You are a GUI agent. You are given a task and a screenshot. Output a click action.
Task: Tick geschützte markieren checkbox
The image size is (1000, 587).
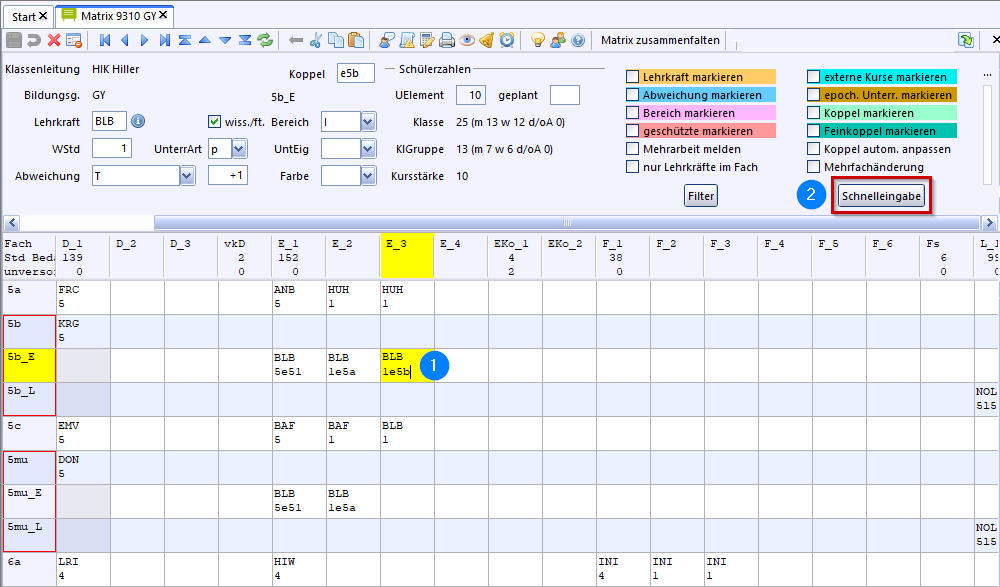pyautogui.click(x=633, y=131)
